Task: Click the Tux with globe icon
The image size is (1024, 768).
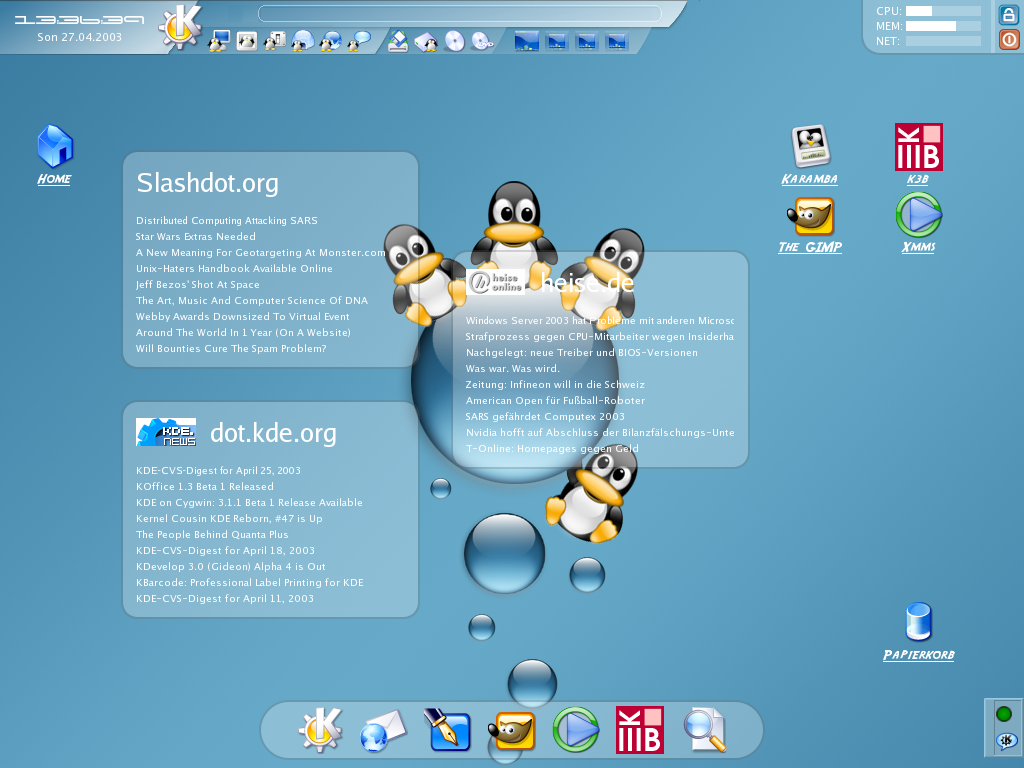Action: coord(330,41)
